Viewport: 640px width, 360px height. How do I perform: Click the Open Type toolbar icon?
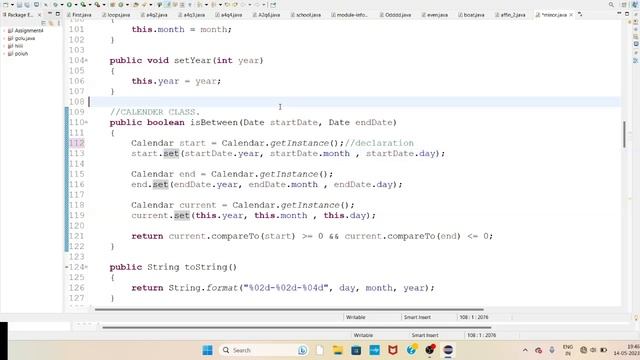point(136,5)
